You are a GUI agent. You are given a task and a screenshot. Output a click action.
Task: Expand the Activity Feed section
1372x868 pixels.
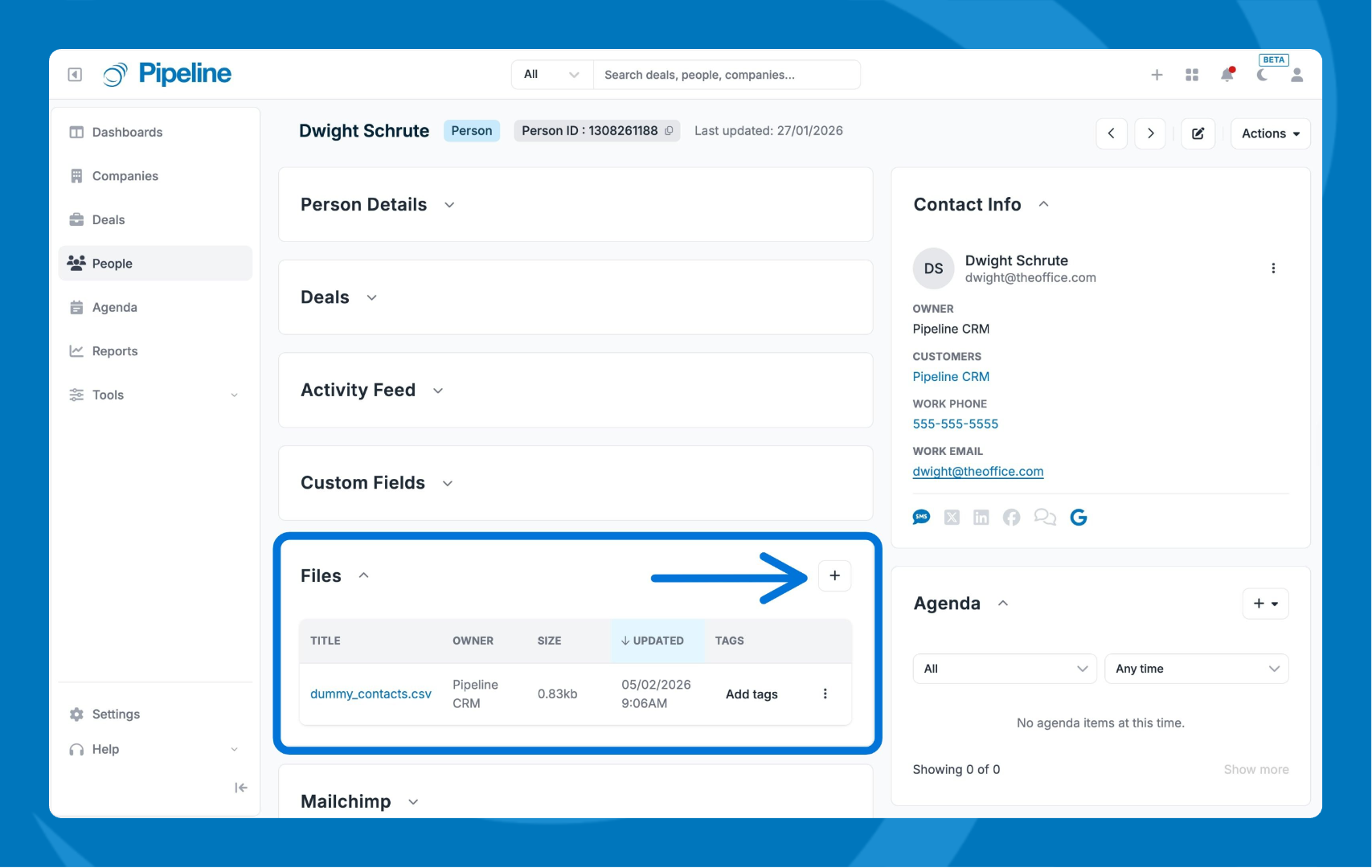pos(438,391)
